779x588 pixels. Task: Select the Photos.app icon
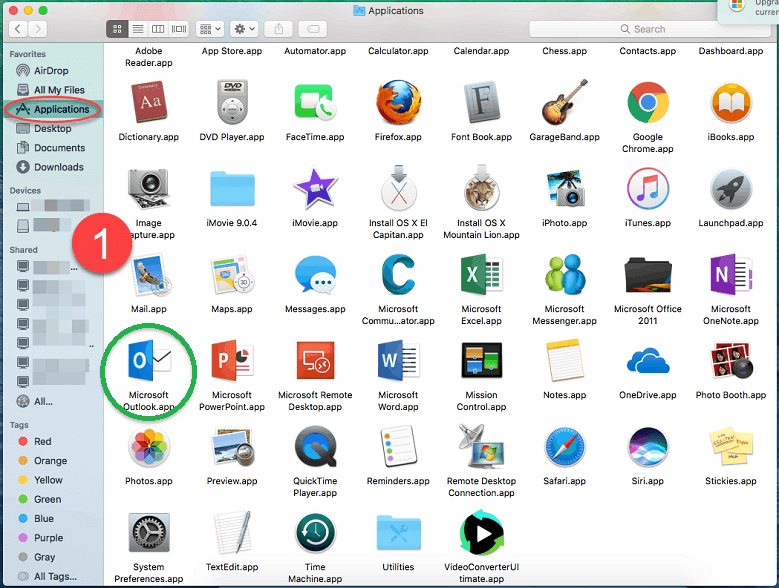pyautogui.click(x=149, y=447)
